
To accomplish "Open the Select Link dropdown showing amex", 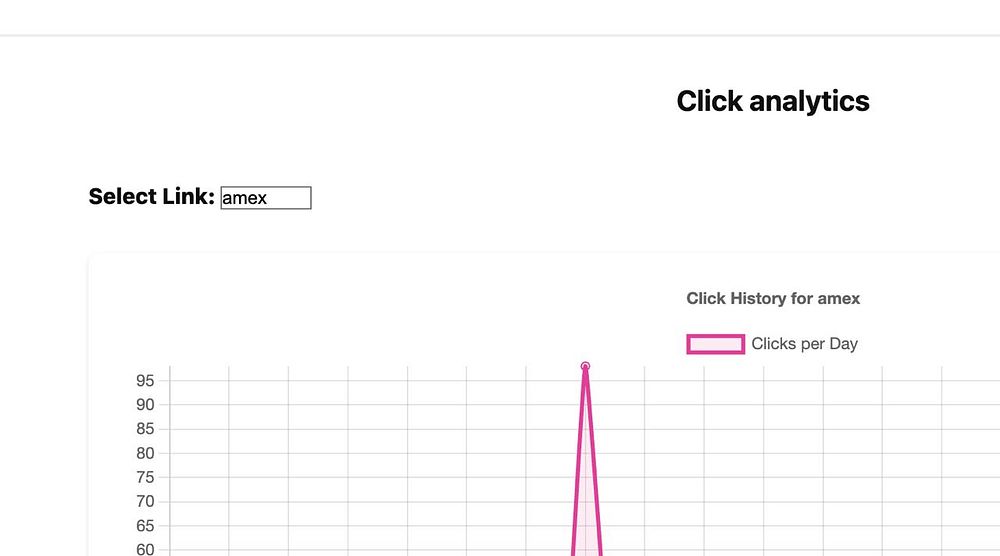I will 266,198.
